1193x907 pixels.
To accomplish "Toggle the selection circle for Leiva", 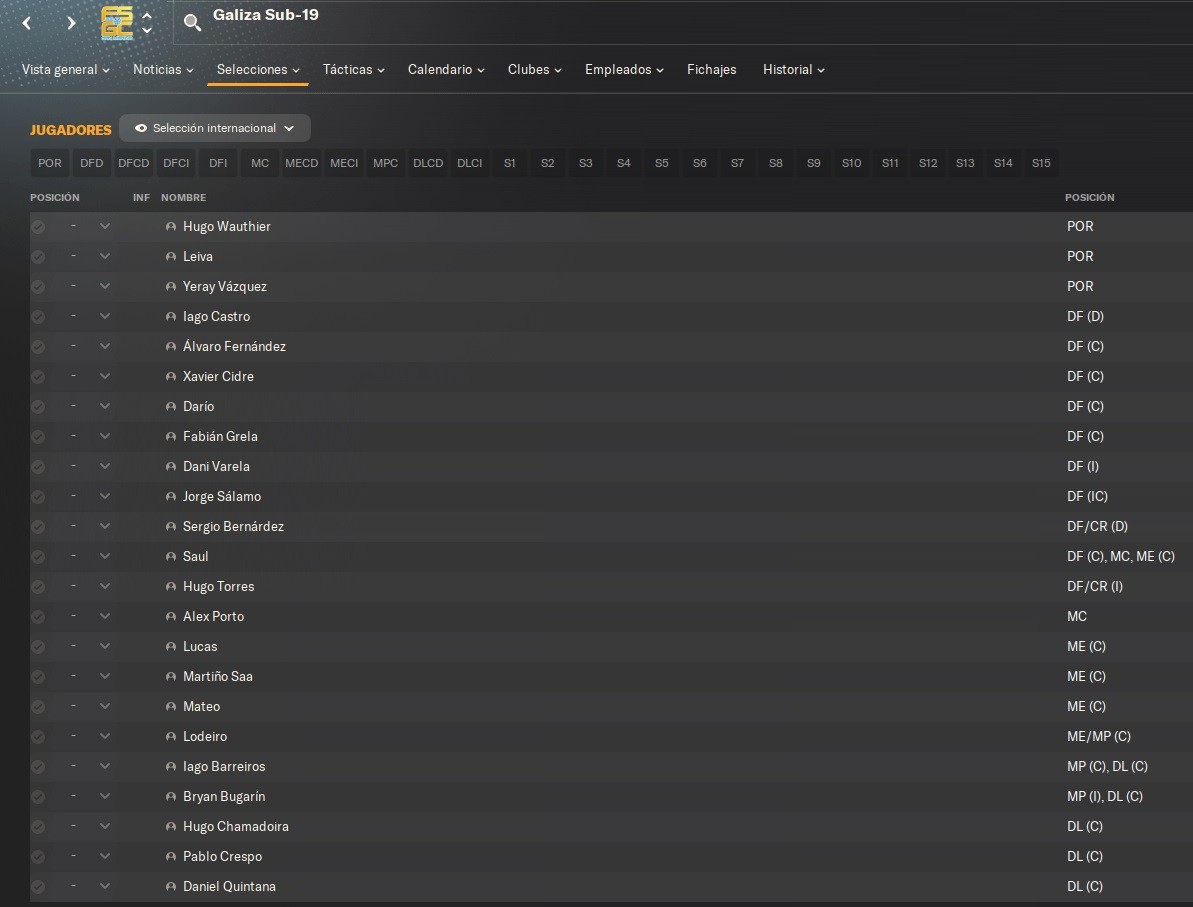I will [x=38, y=256].
